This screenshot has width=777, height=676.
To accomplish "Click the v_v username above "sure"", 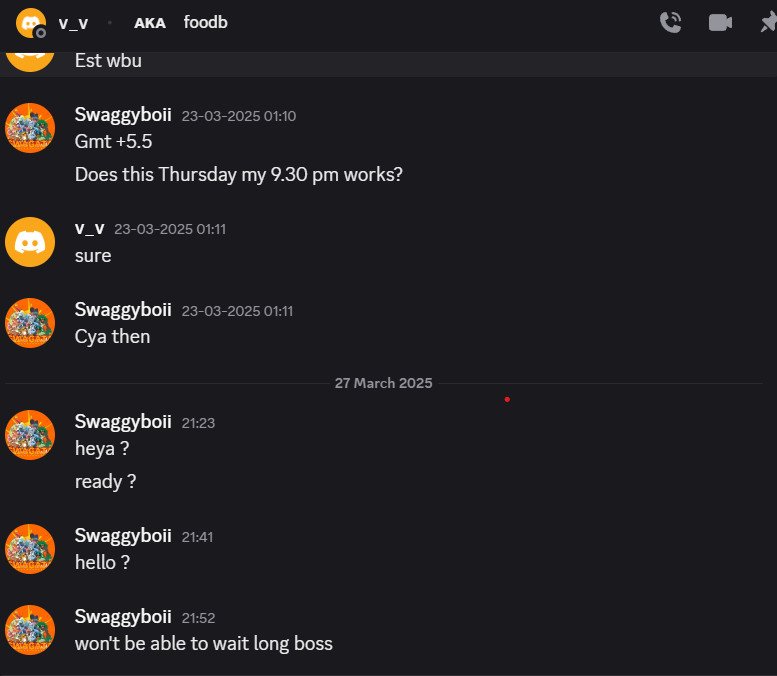I will point(89,228).
